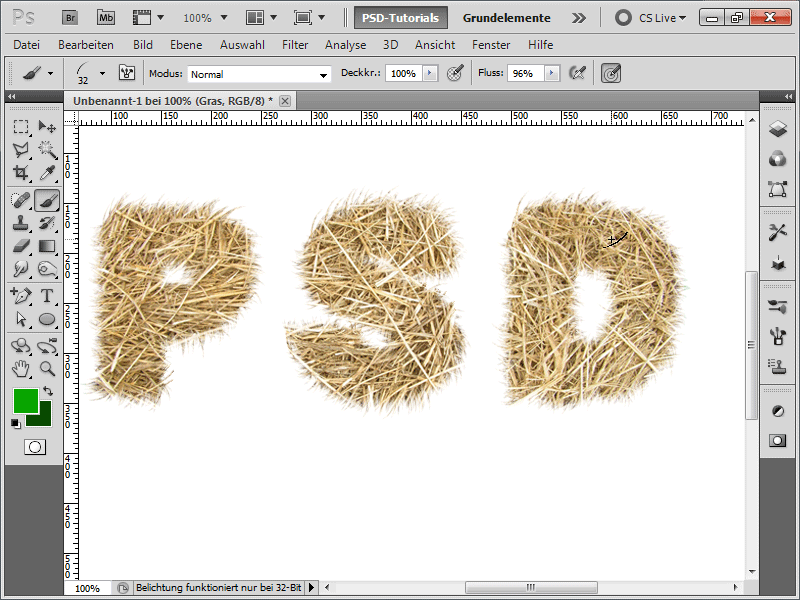Toggle tablet pressure for opacity
The width and height of the screenshot is (800, 600).
click(x=455, y=73)
